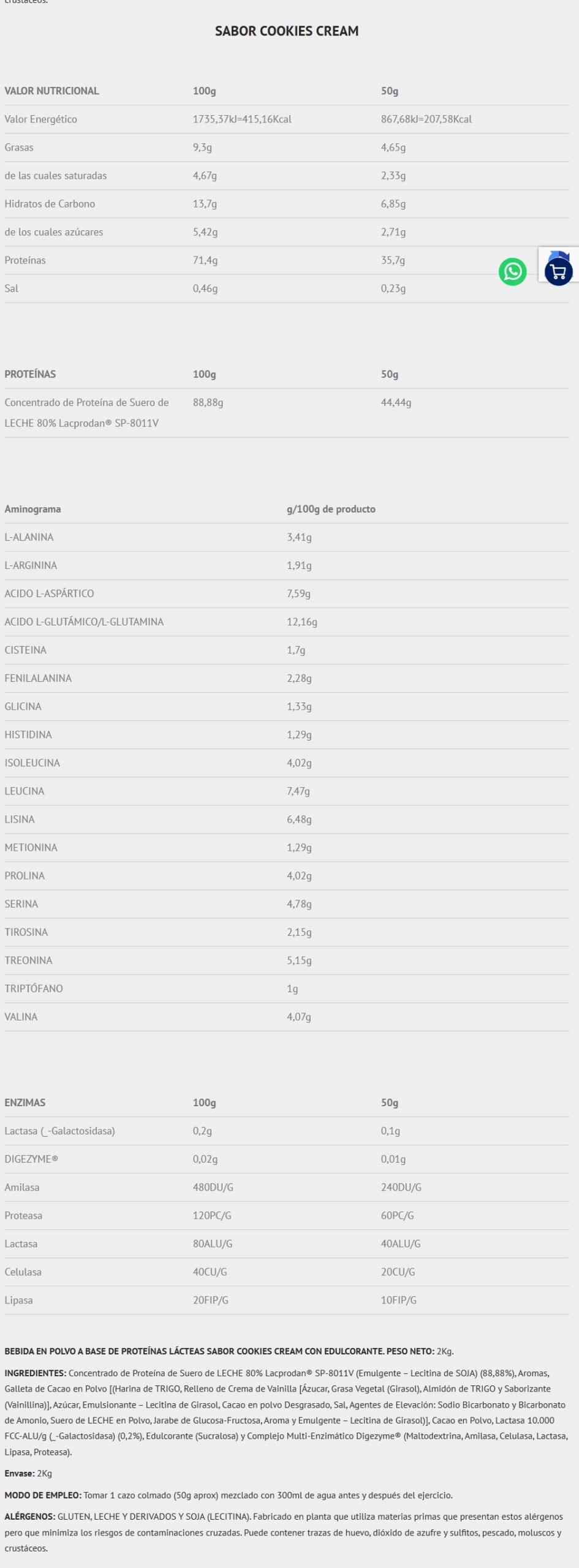Select the LEUCINA amino acid row
The image size is (579, 1568).
[25, 791]
